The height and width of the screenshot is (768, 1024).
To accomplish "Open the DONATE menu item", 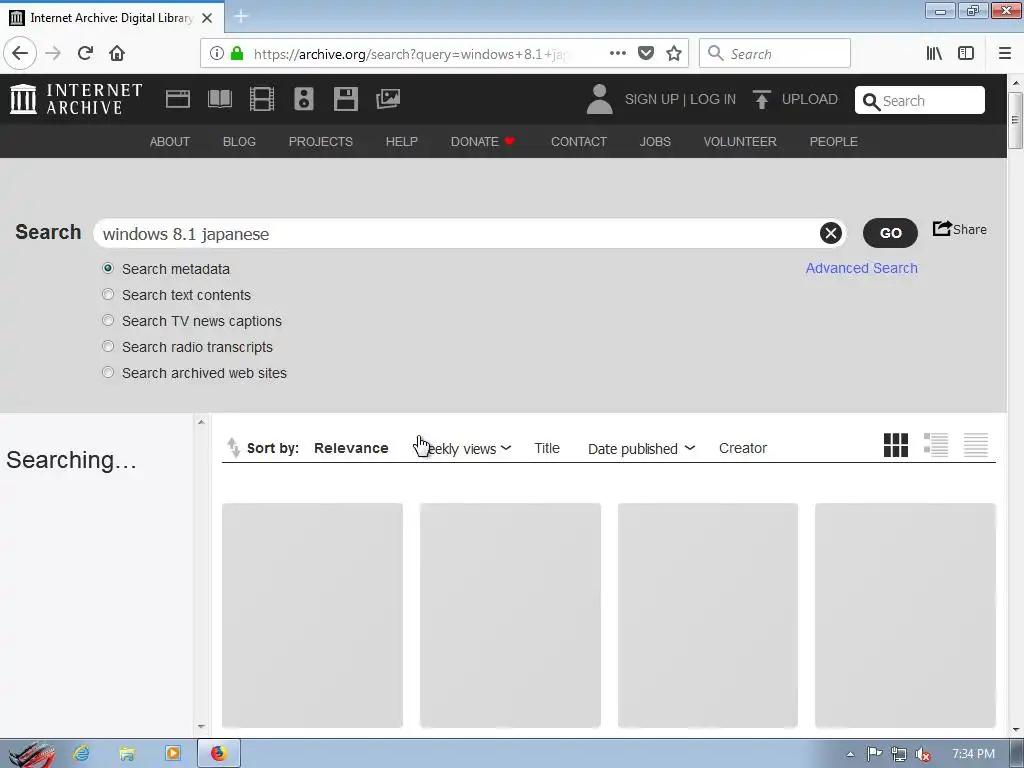I will (x=483, y=142).
